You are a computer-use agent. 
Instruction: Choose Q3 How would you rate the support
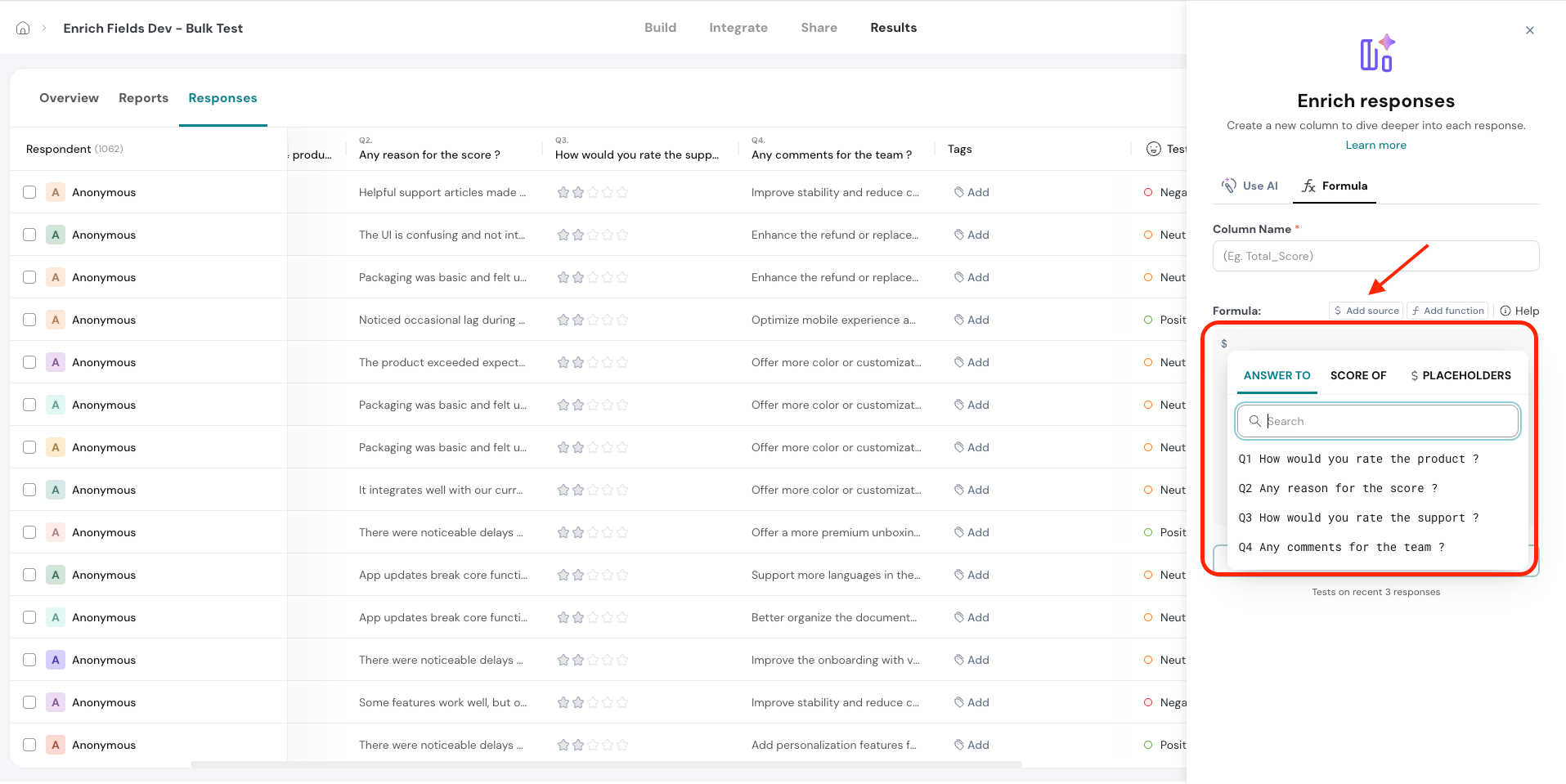(x=1357, y=517)
